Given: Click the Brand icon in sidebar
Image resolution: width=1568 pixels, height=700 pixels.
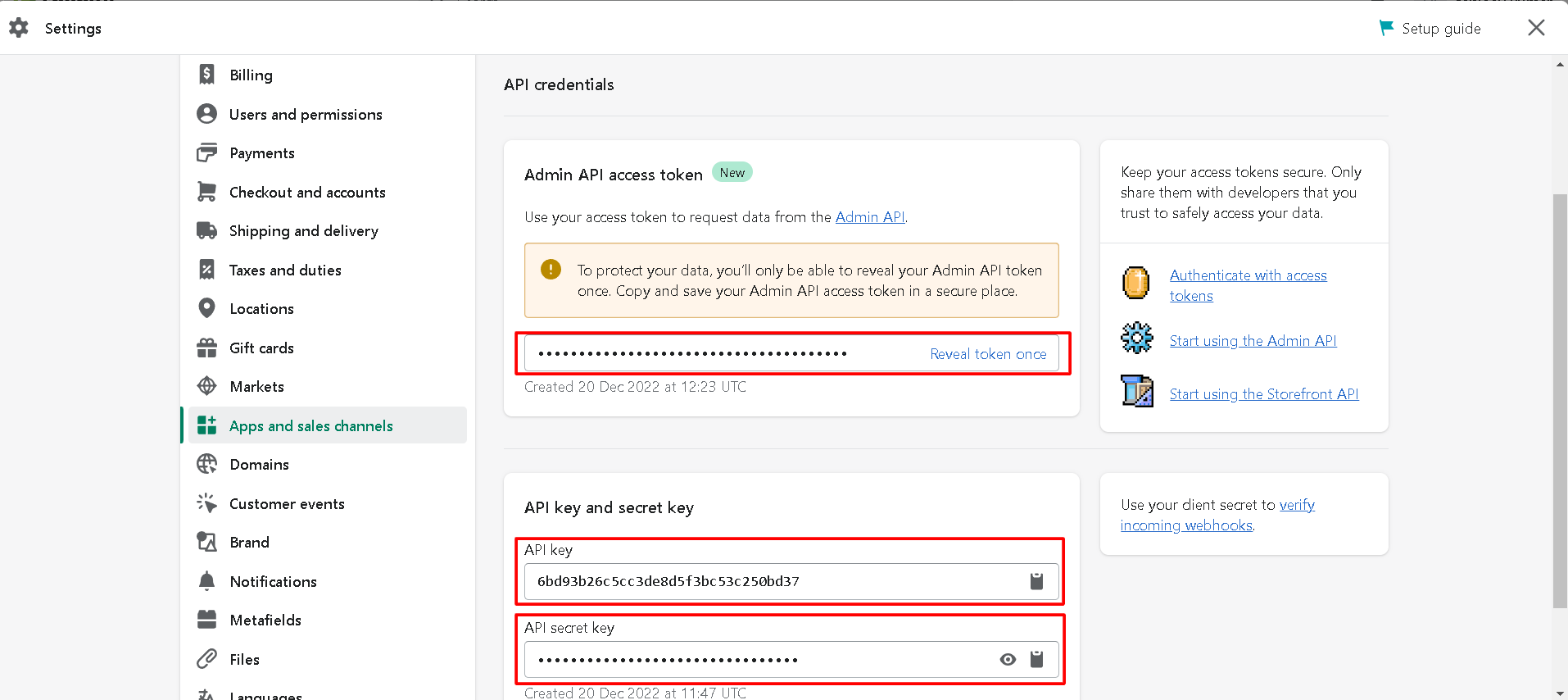Looking at the screenshot, I should [207, 542].
